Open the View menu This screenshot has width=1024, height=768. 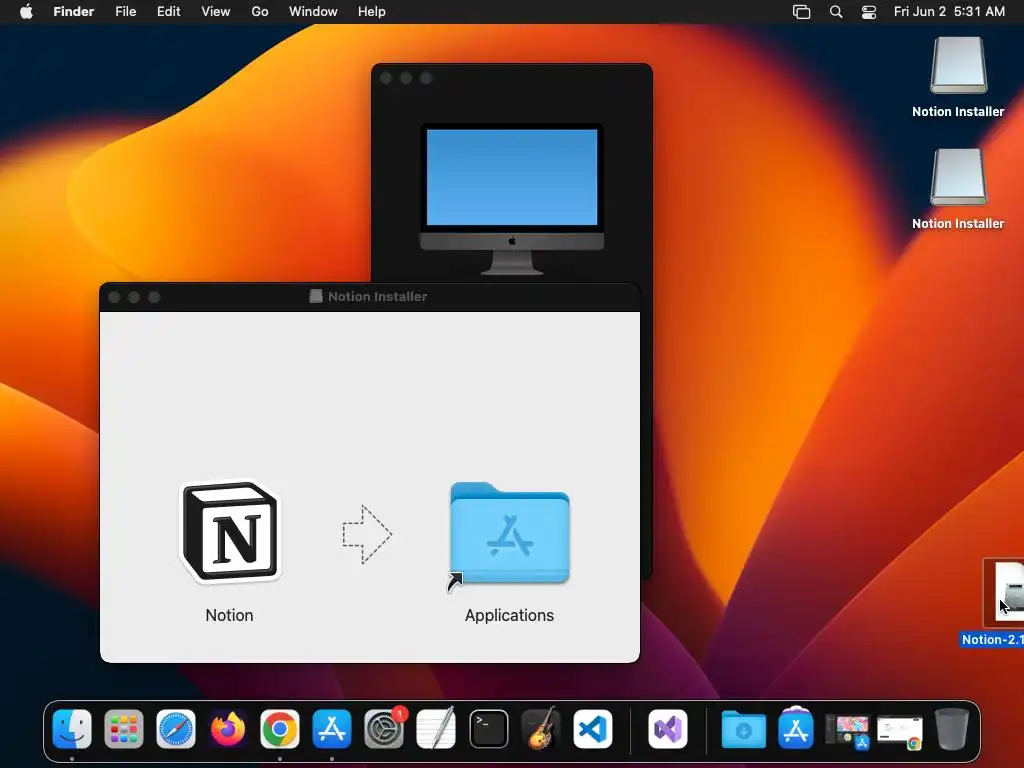(x=216, y=12)
